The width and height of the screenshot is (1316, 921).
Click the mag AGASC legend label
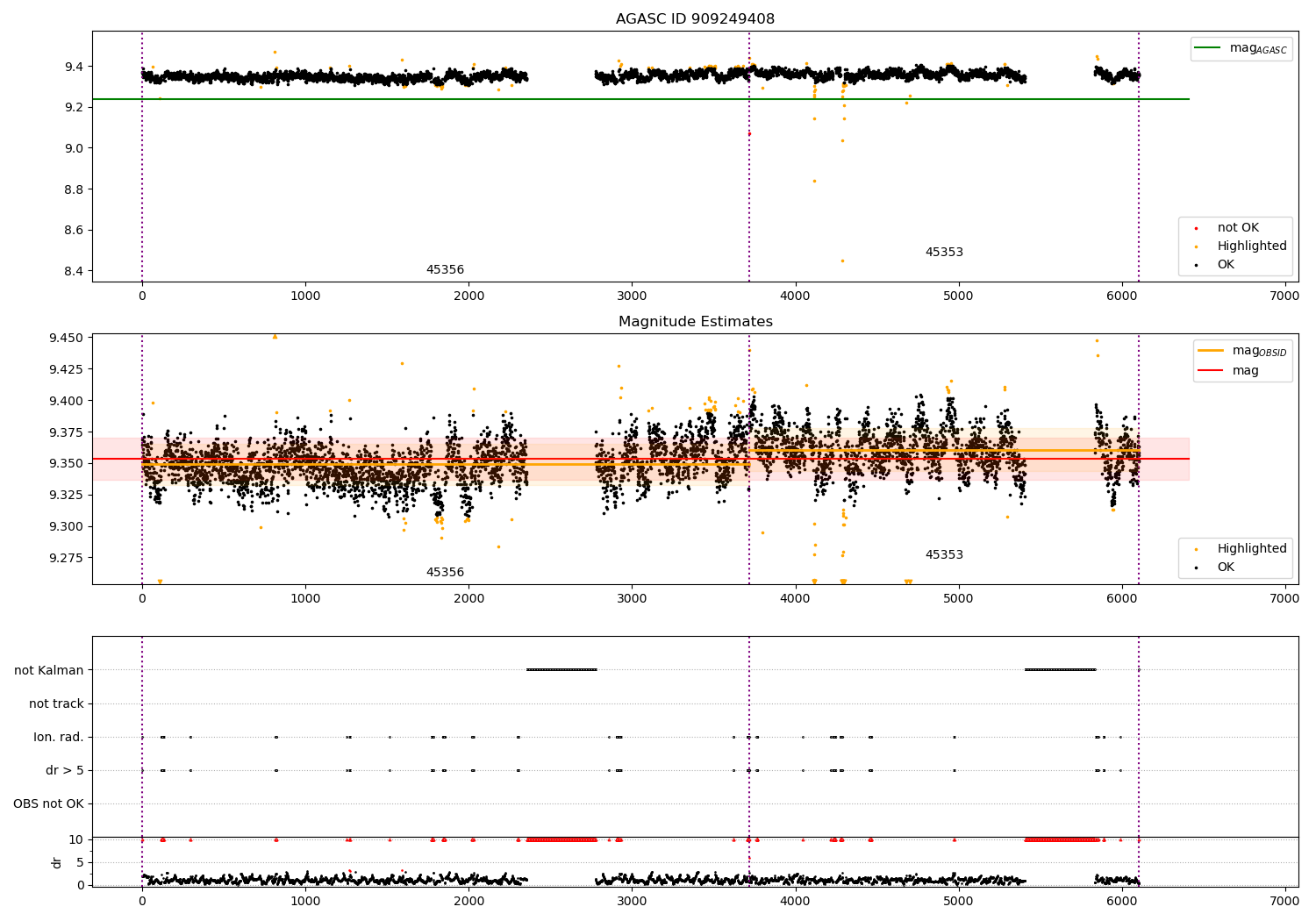pyautogui.click(x=1258, y=49)
